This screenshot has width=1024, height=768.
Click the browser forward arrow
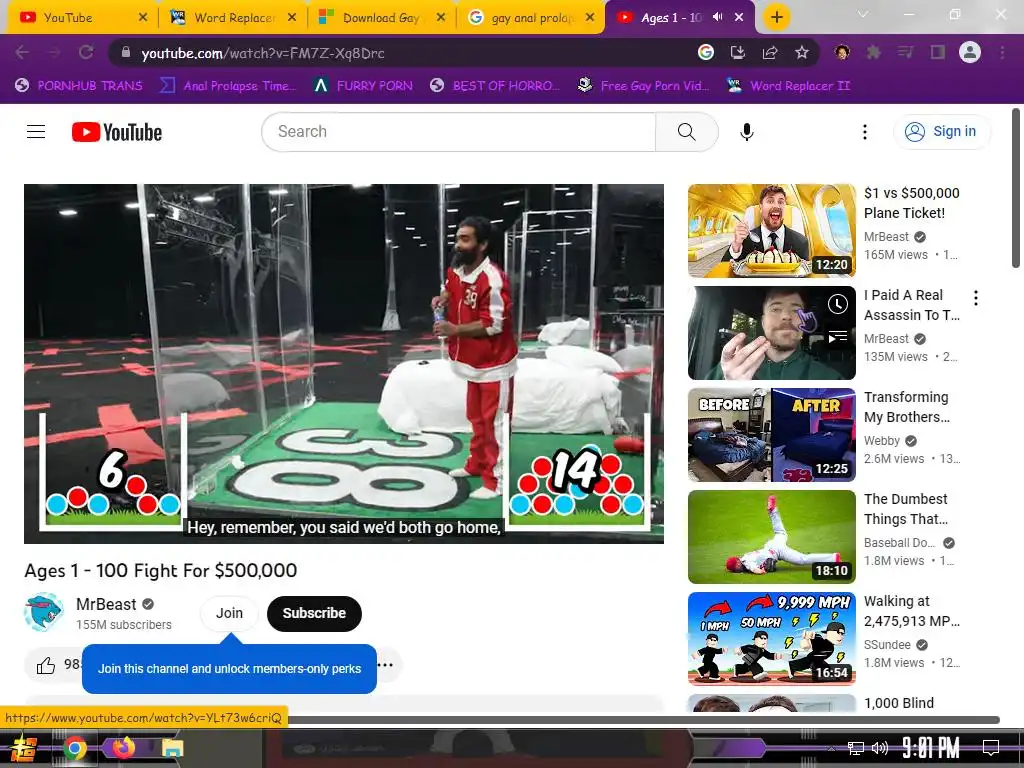click(54, 53)
